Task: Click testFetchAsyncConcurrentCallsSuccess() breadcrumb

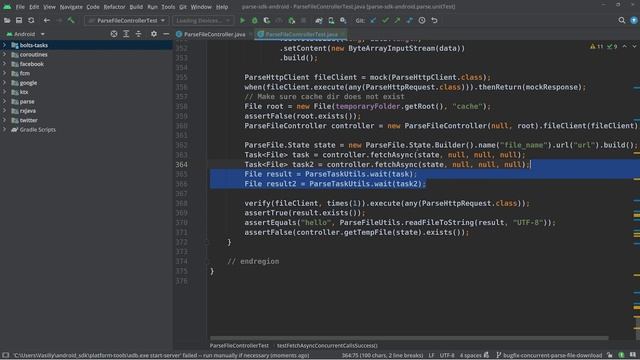Action: [x=327, y=346]
